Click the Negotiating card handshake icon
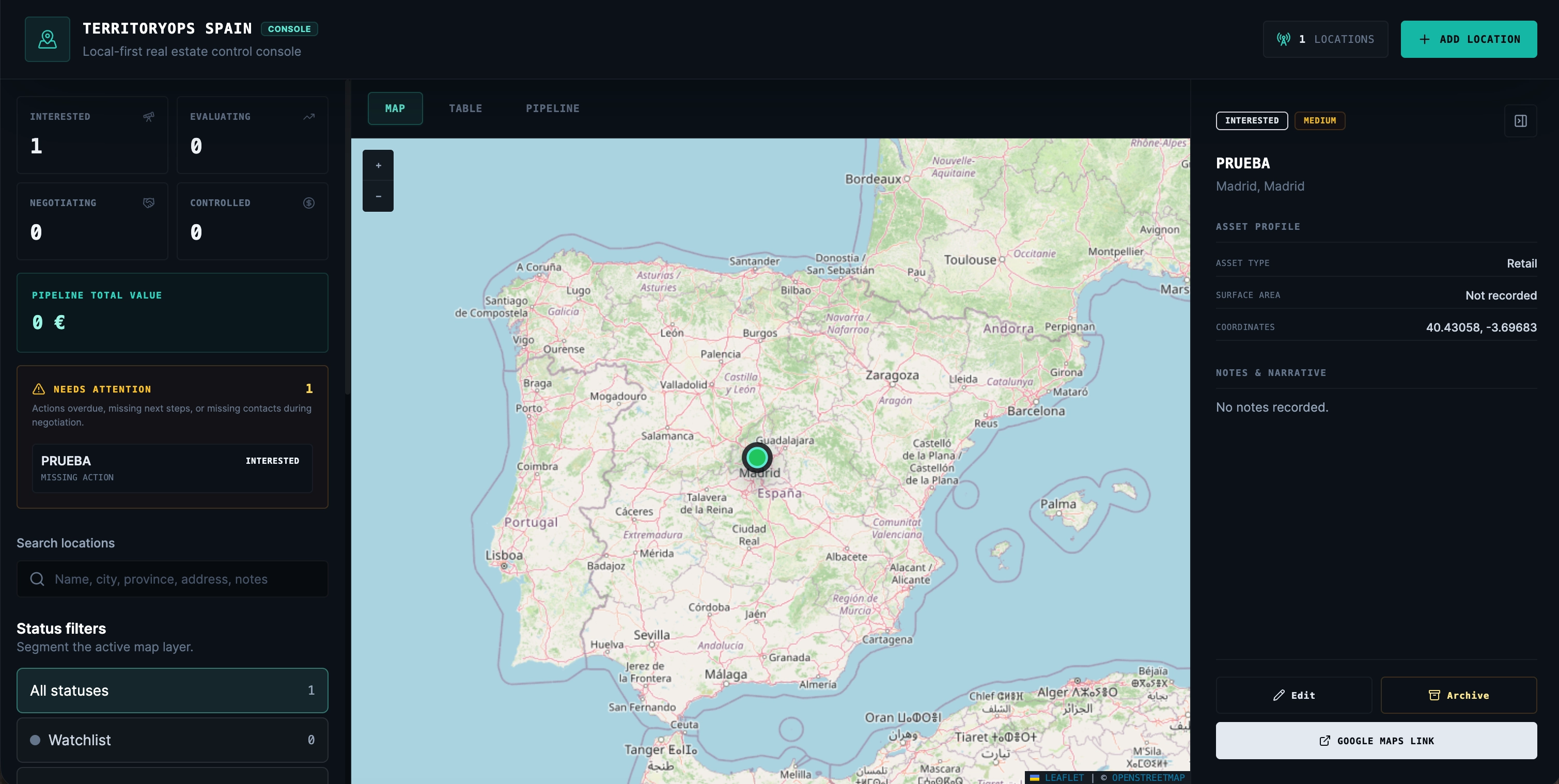 click(148, 202)
